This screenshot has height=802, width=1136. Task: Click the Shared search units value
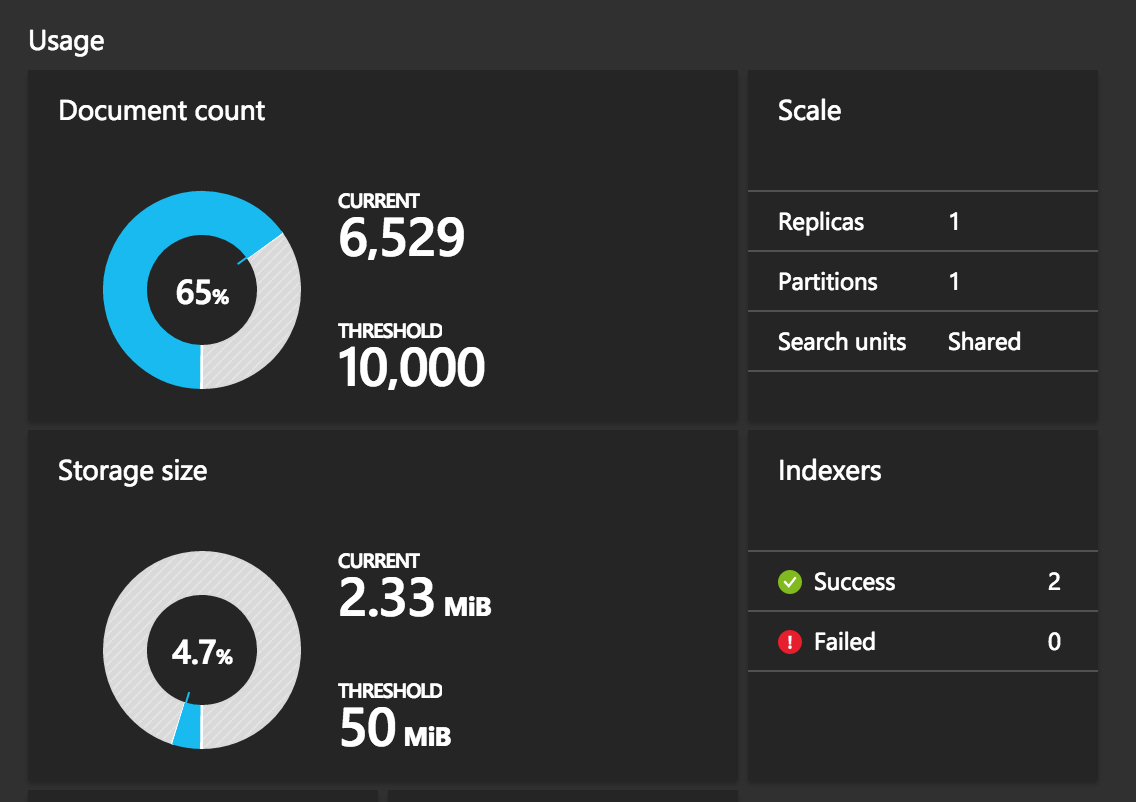tap(984, 342)
